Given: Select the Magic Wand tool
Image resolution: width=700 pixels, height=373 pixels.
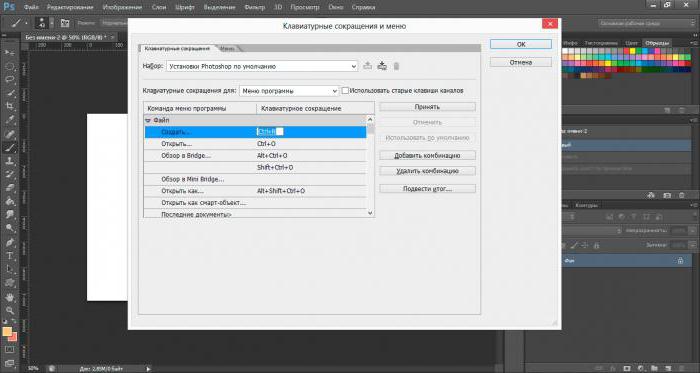Looking at the screenshot, I should tap(9, 93).
